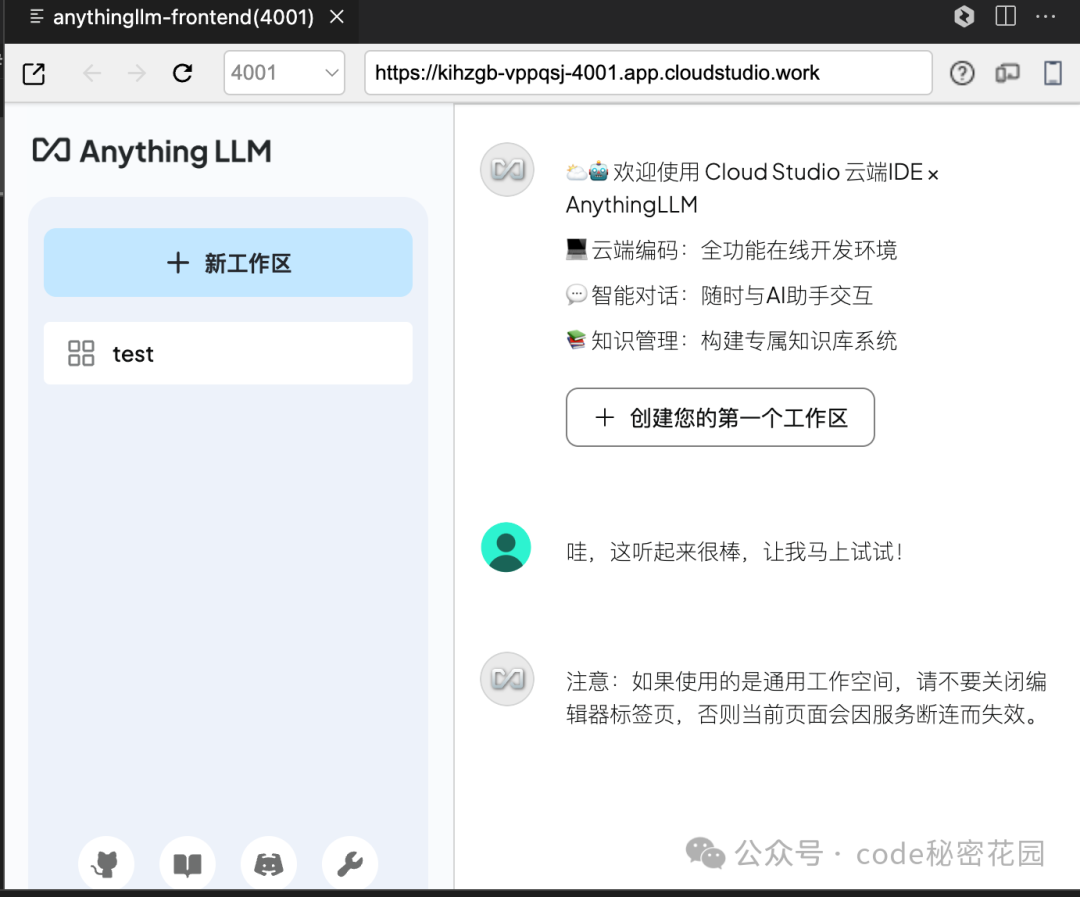Click the 注意 warning message text

point(807,698)
